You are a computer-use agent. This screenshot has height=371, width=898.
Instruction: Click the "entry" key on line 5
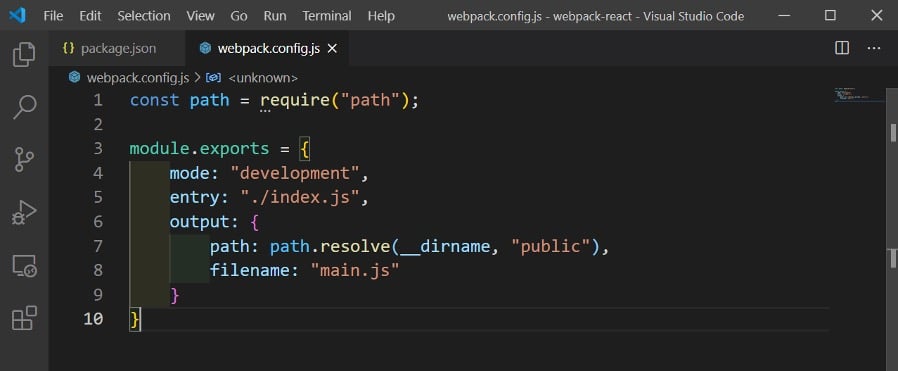tap(194, 198)
